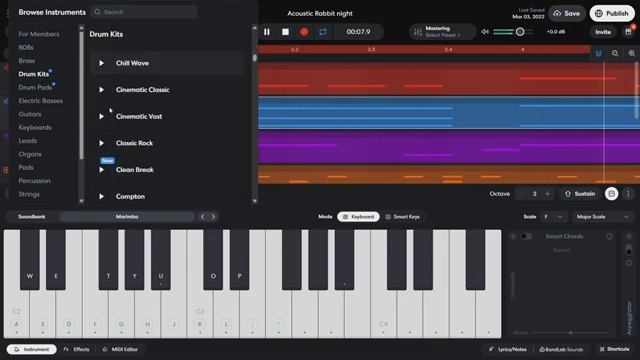The image size is (640, 360).
Task: Click ruler marker 3.3
Action: (371, 49)
